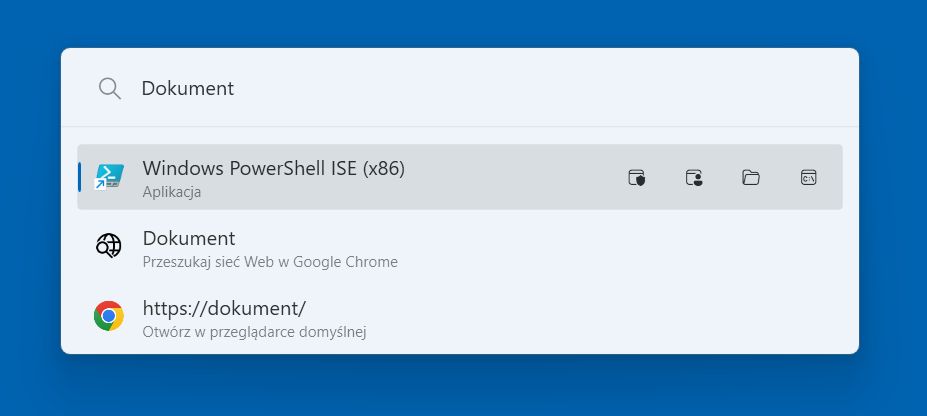The height and width of the screenshot is (416, 927).
Task: Open the https://dokument/ URL result
Action: coord(460,316)
